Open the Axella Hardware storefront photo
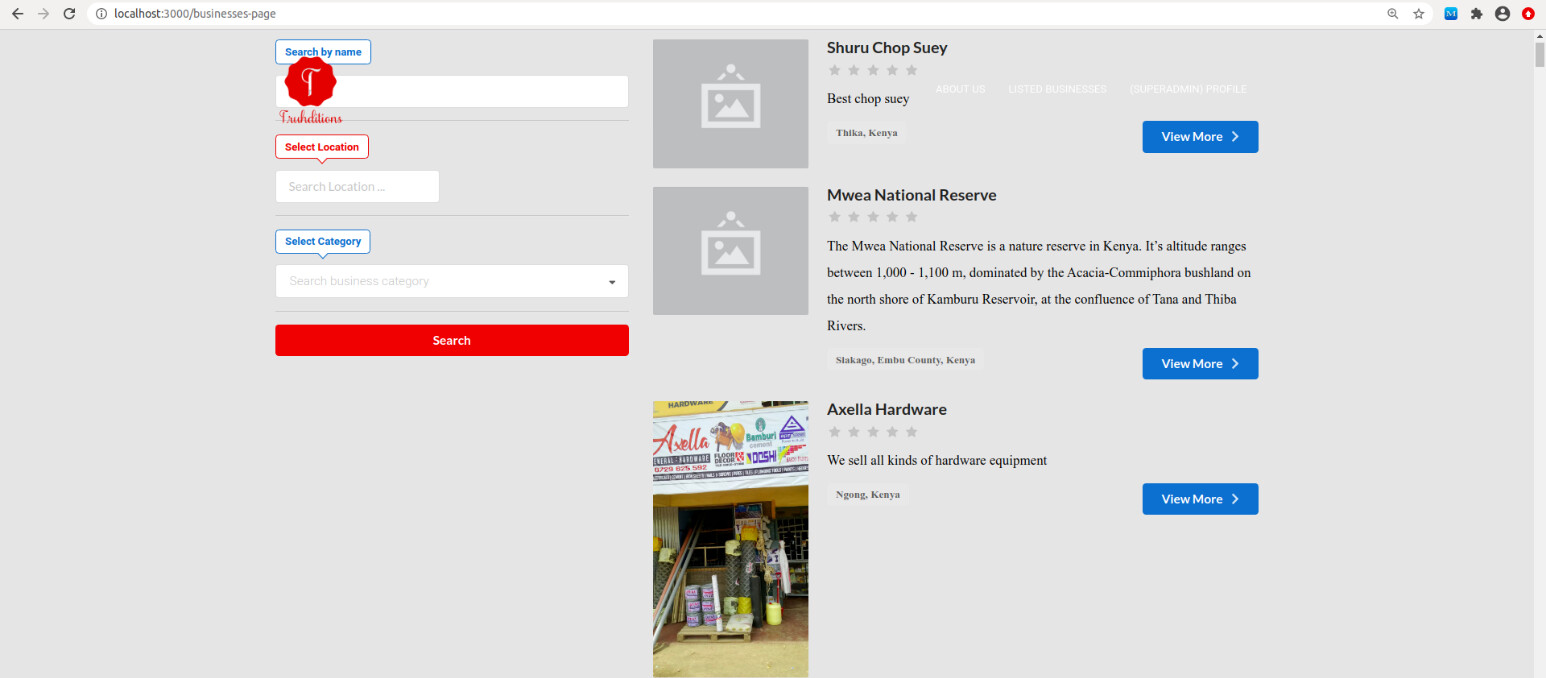The image size is (1546, 678). (x=730, y=539)
